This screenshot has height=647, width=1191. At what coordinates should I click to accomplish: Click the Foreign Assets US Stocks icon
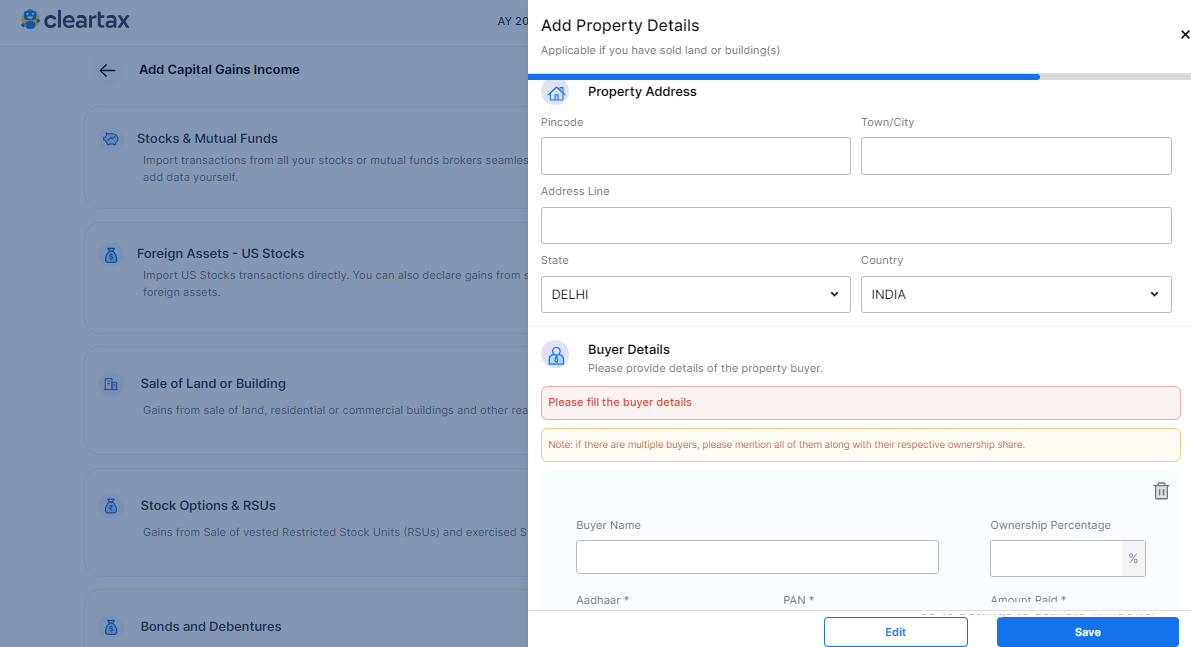(111, 254)
